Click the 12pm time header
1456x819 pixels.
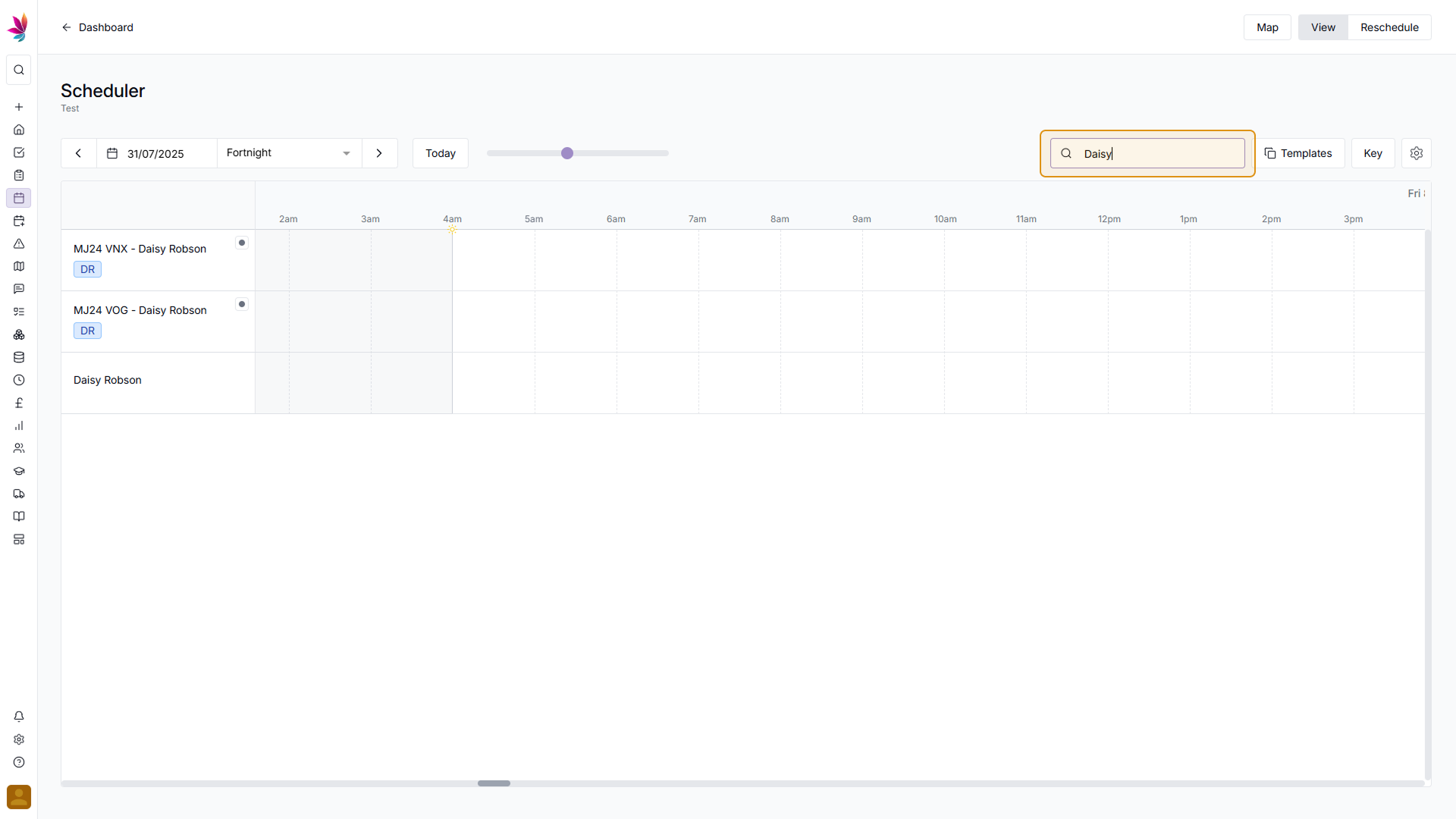point(1109,219)
